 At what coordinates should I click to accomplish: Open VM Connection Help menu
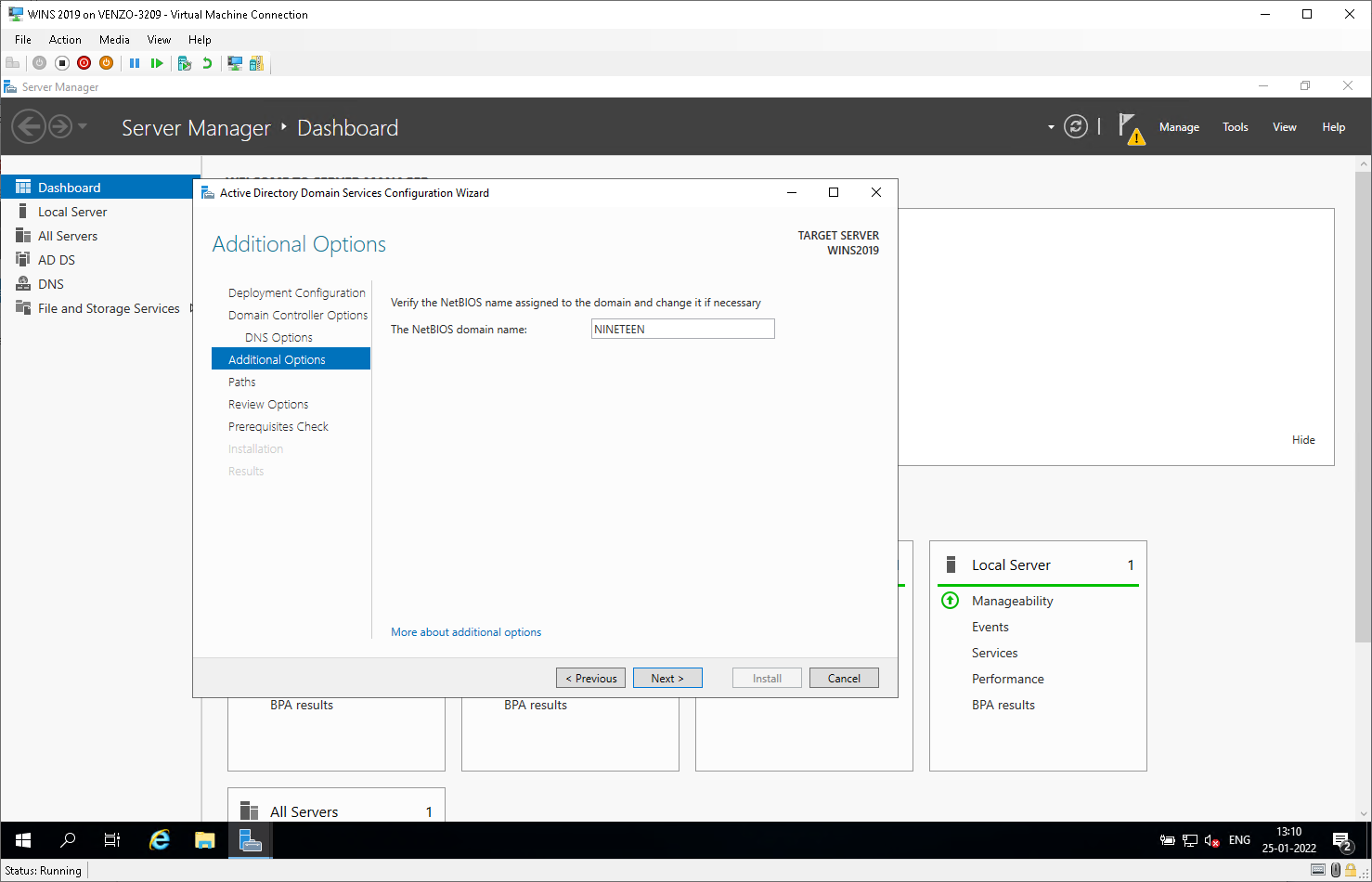coord(200,40)
